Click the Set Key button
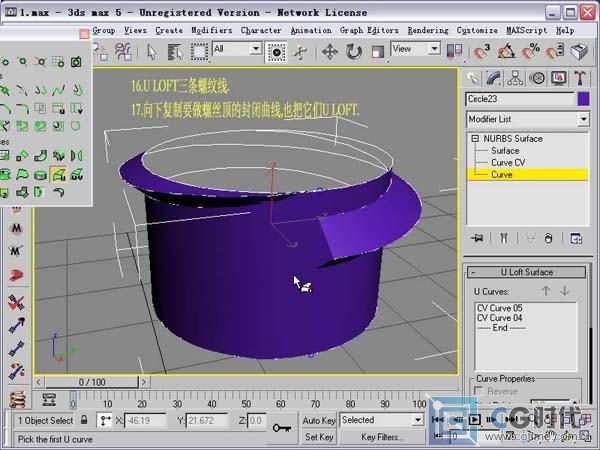The width and height of the screenshot is (600, 450). tap(319, 437)
